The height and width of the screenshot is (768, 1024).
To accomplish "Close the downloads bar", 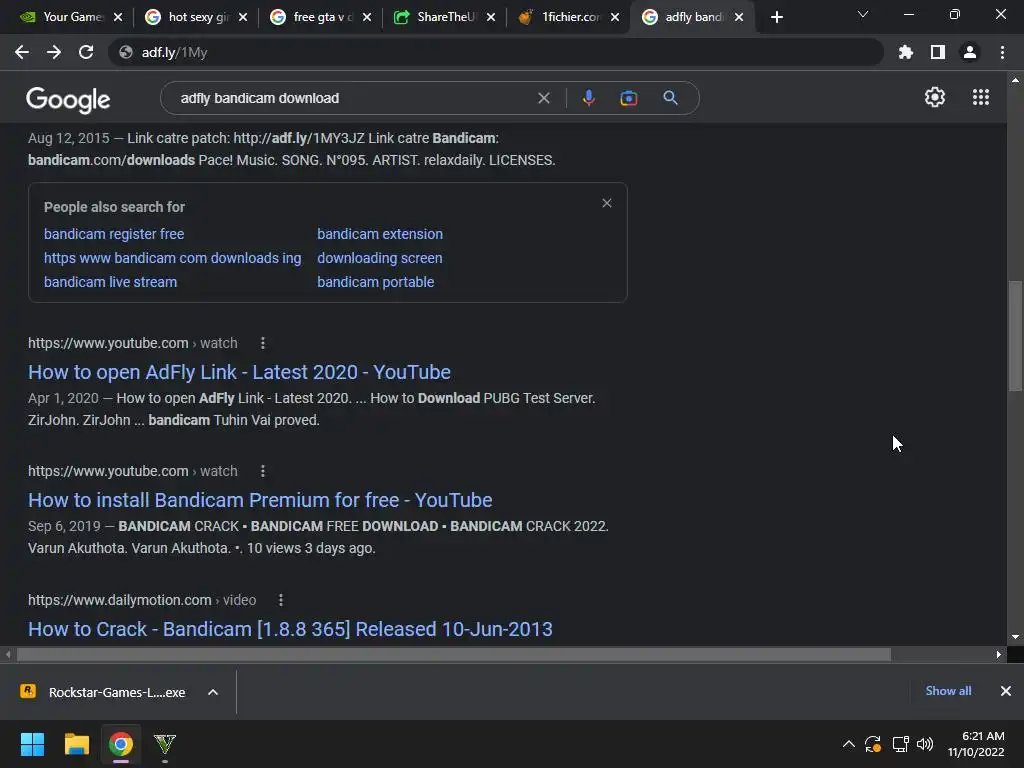I will click(x=1006, y=691).
